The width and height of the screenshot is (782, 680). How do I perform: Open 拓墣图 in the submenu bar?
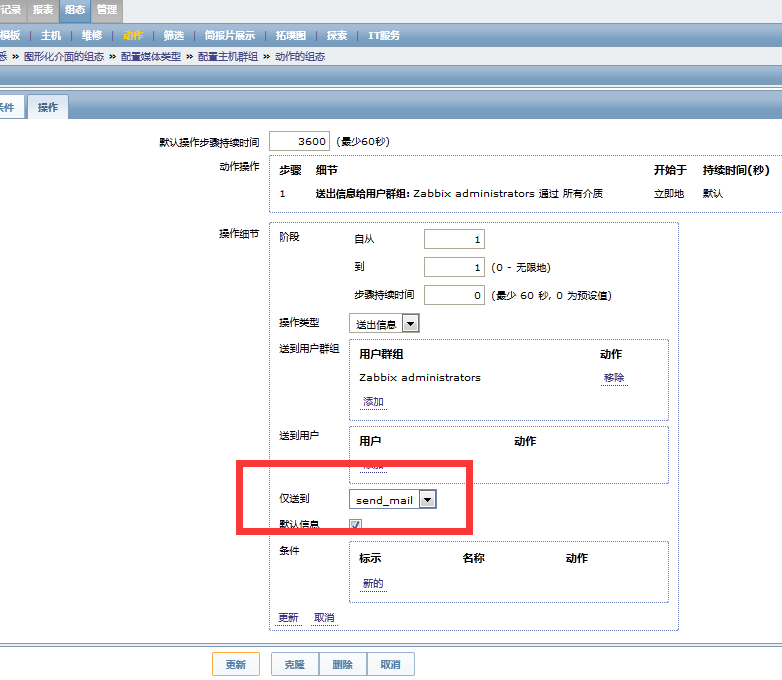[290, 36]
